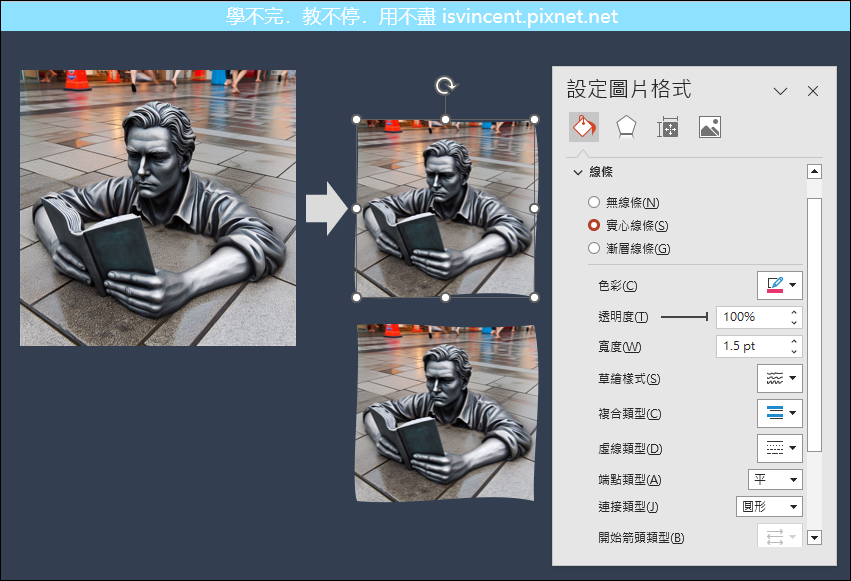Open the Picture tab icon
Viewport: 851px width, 581px height.
710,127
